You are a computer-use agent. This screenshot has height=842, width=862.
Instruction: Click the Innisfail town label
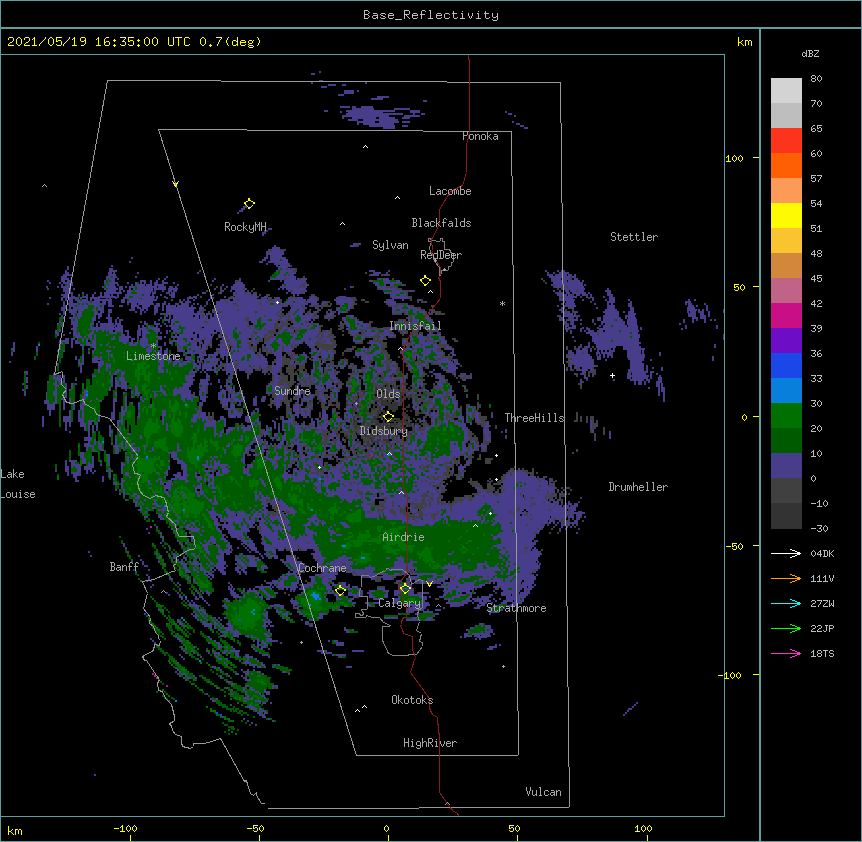click(x=416, y=326)
